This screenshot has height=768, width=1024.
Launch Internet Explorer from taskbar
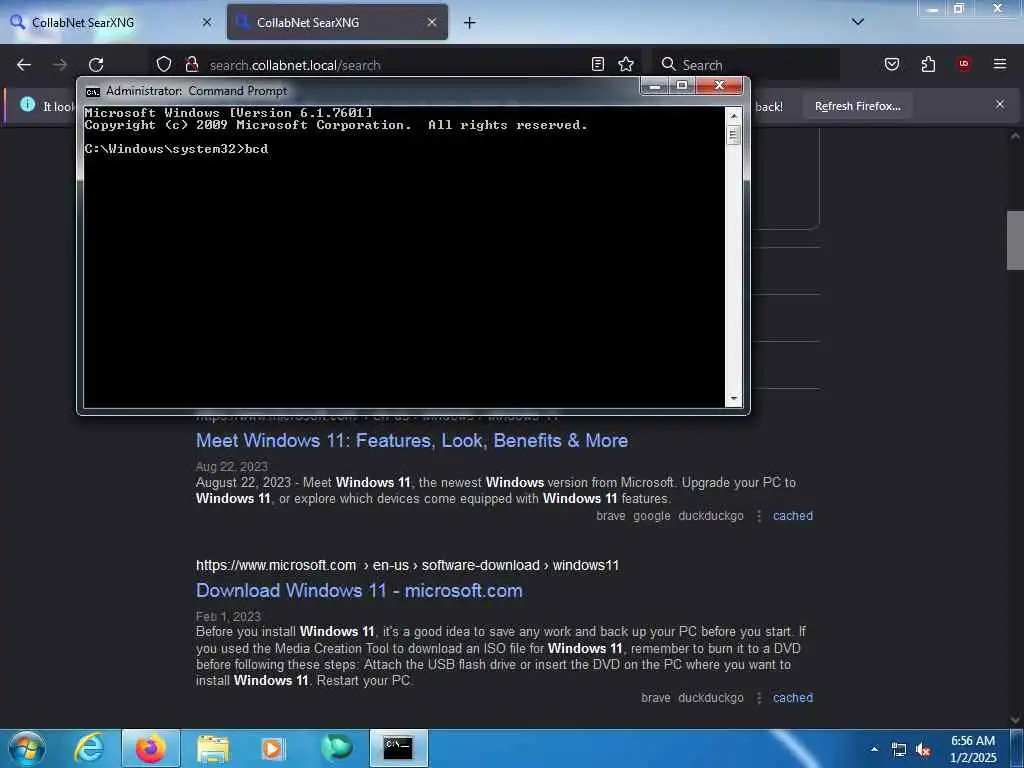click(89, 748)
